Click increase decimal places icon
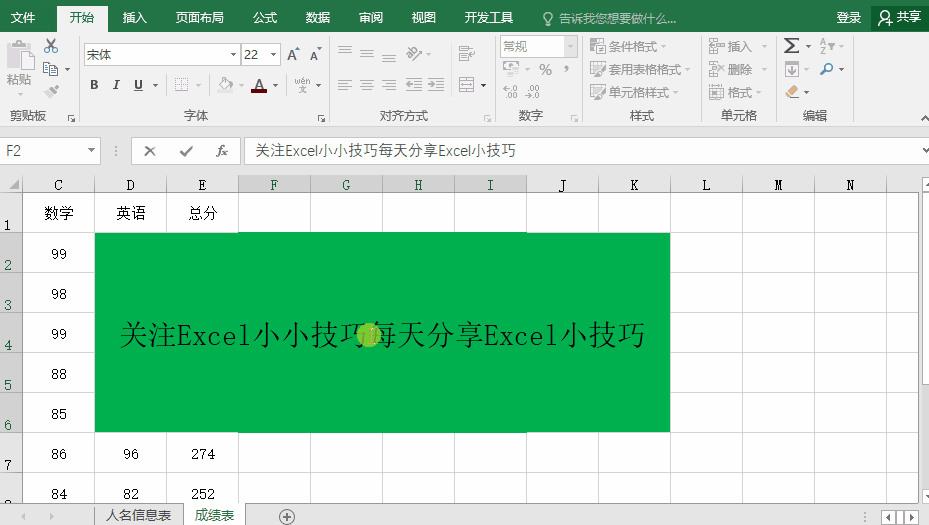This screenshot has height=525, width=929. coord(510,91)
